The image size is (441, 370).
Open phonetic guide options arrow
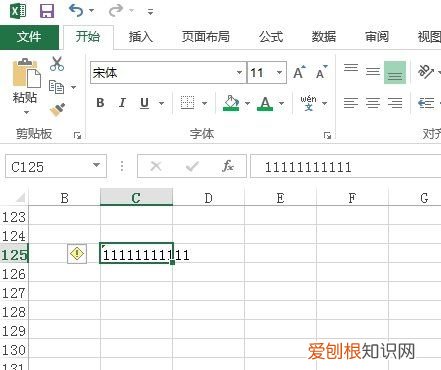click(324, 103)
